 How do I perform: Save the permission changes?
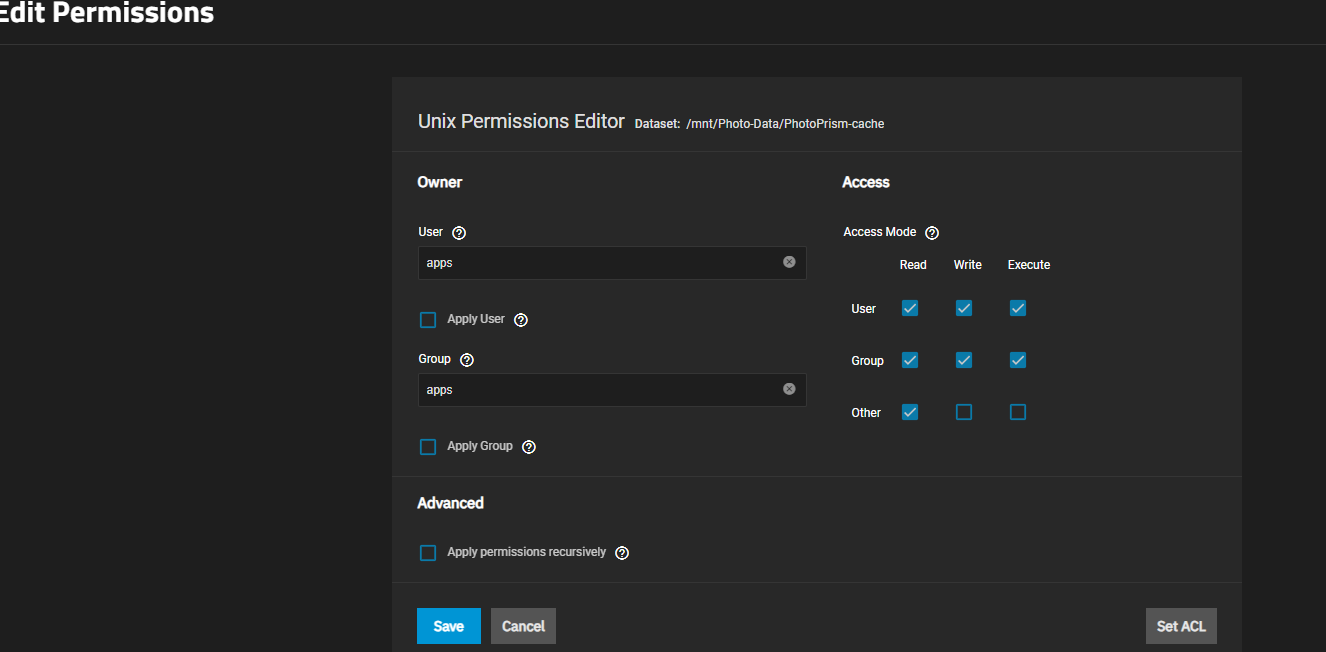[x=448, y=626]
